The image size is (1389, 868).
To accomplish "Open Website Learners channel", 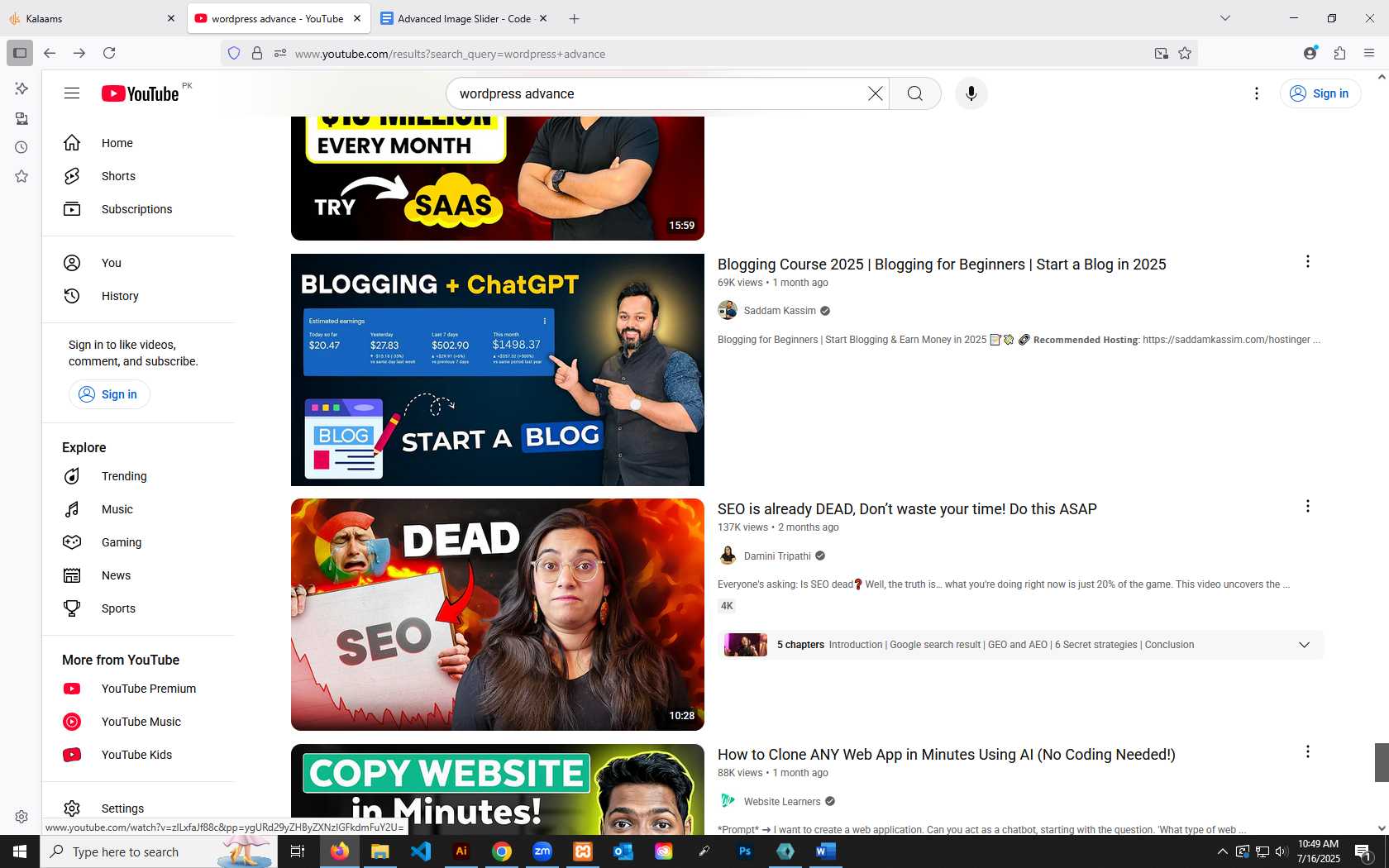I will coord(782,802).
